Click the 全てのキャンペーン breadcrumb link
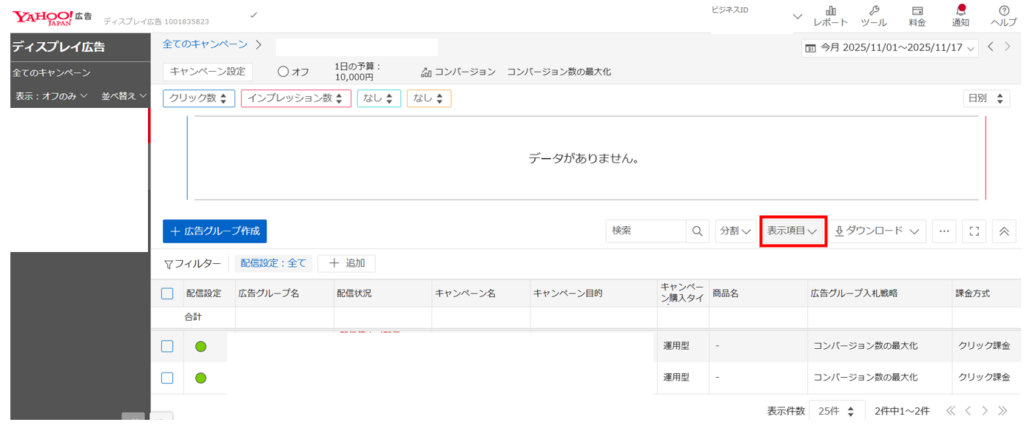The height and width of the screenshot is (425, 1024). pyautogui.click(x=205, y=44)
